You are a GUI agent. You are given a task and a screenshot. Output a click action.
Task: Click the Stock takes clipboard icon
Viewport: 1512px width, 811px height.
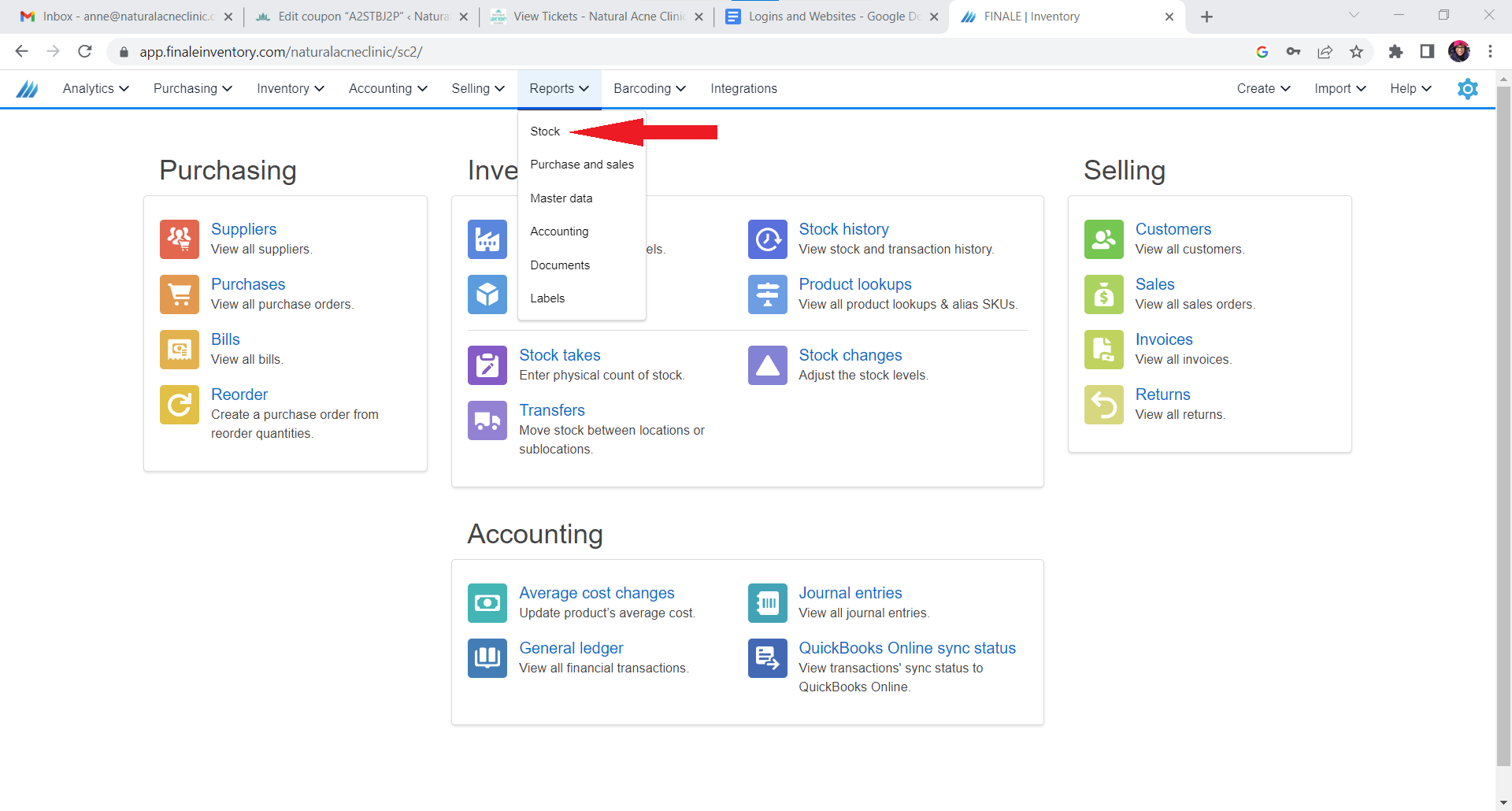(x=487, y=365)
